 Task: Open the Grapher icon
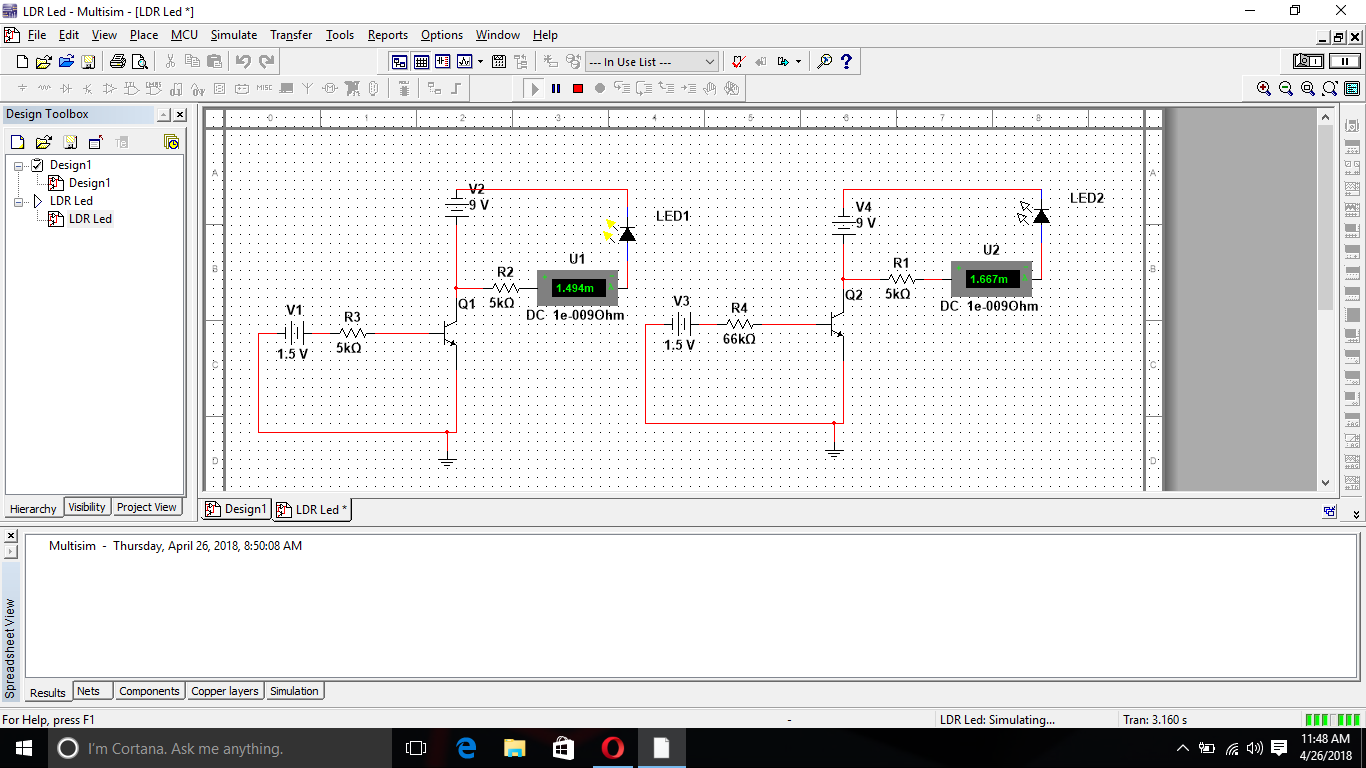tap(465, 62)
